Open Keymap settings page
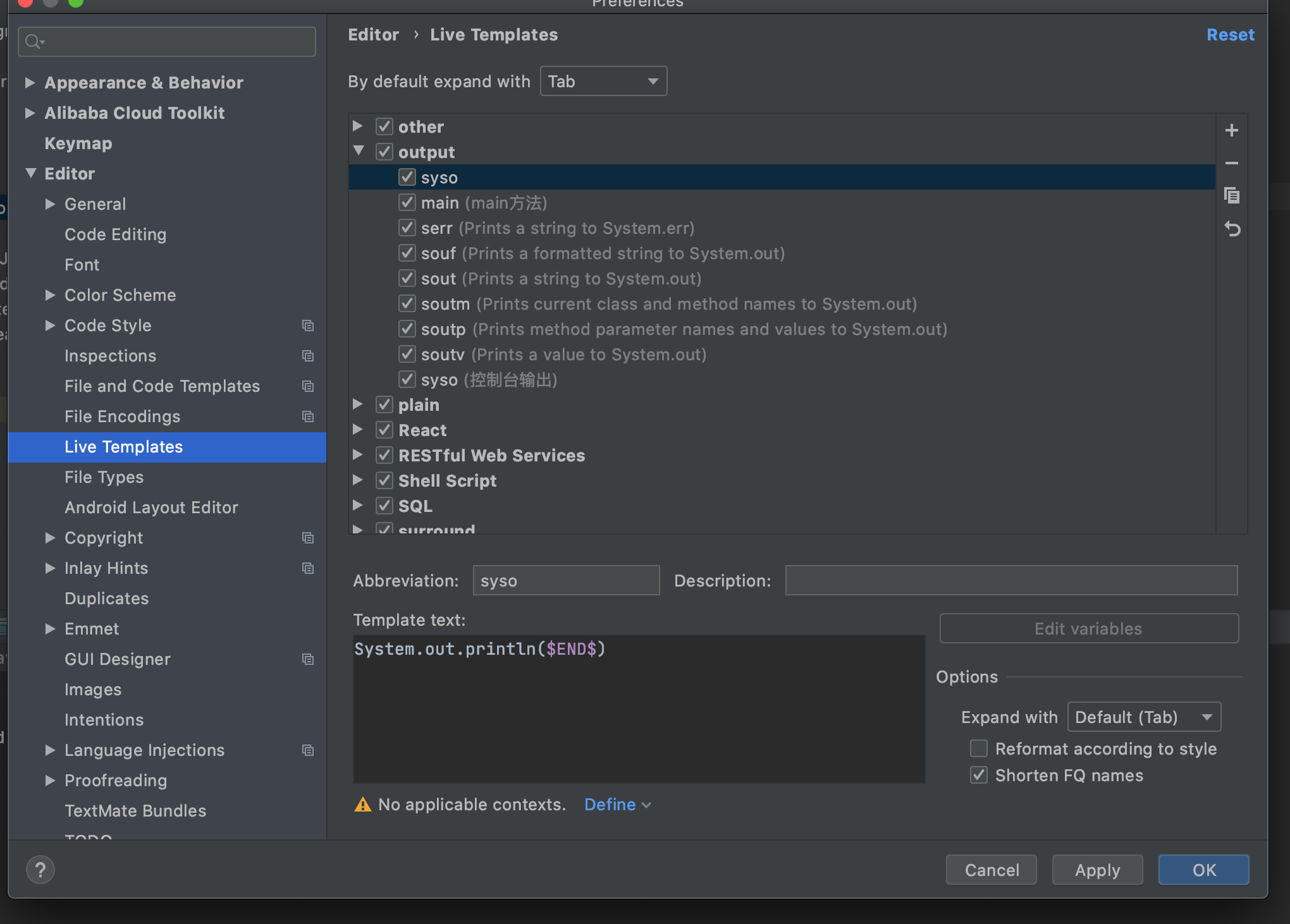 [x=78, y=143]
